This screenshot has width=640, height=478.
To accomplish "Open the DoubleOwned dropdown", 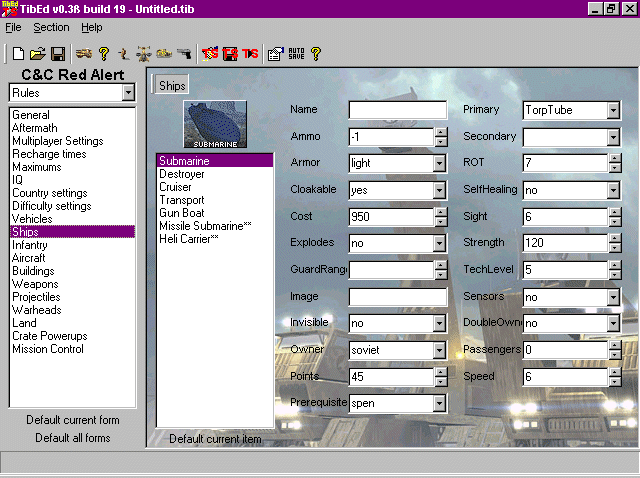I will (613, 324).
